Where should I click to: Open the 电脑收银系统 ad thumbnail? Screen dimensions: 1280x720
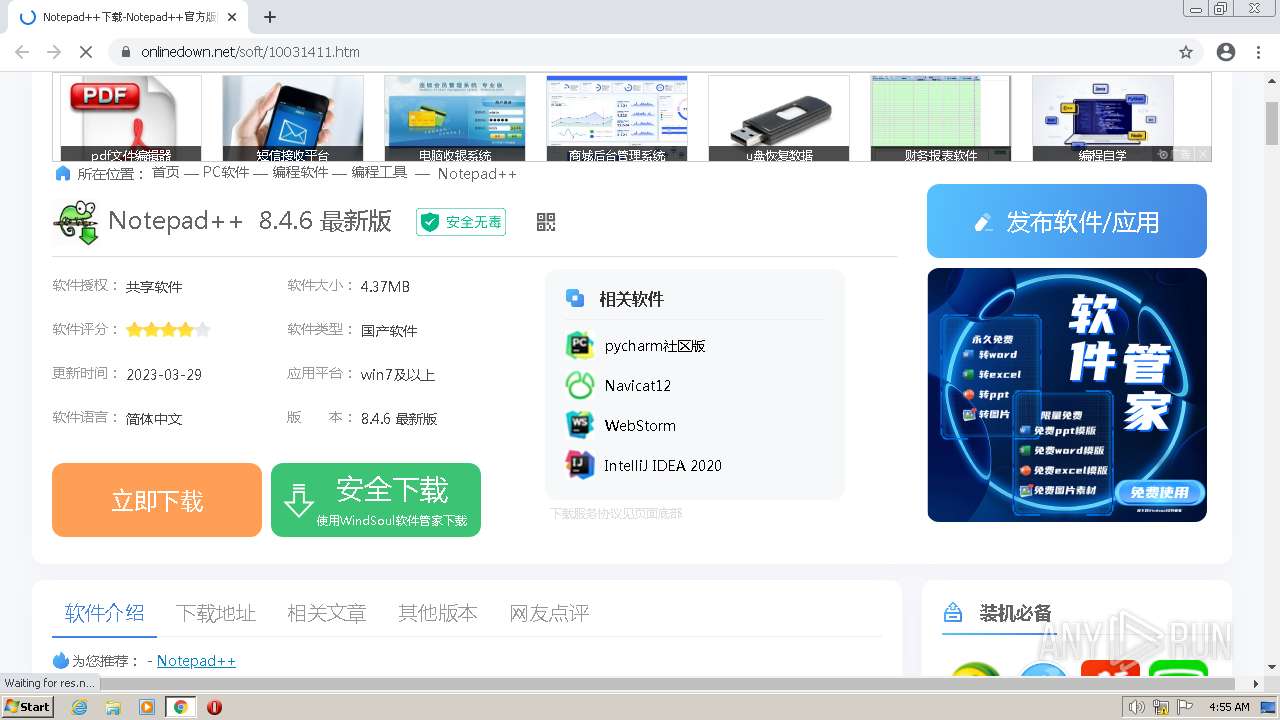point(455,118)
